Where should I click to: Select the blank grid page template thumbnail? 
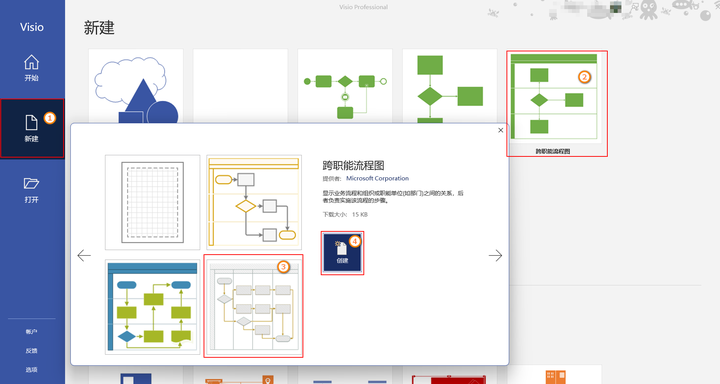tap(152, 202)
